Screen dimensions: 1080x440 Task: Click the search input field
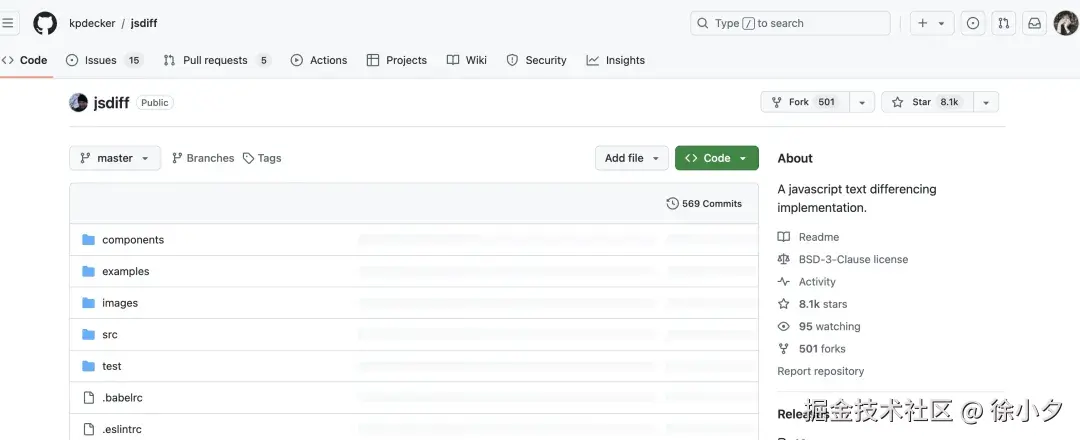click(790, 23)
